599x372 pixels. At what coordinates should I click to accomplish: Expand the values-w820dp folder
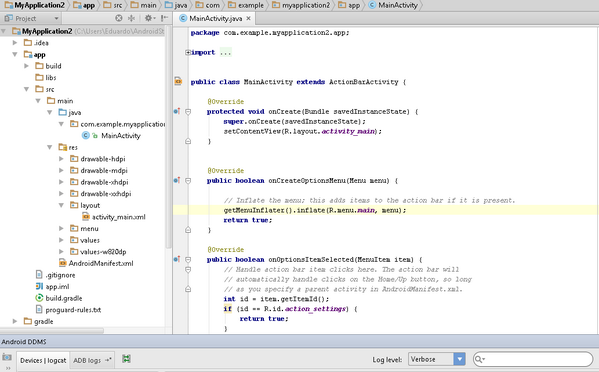[x=61, y=251]
